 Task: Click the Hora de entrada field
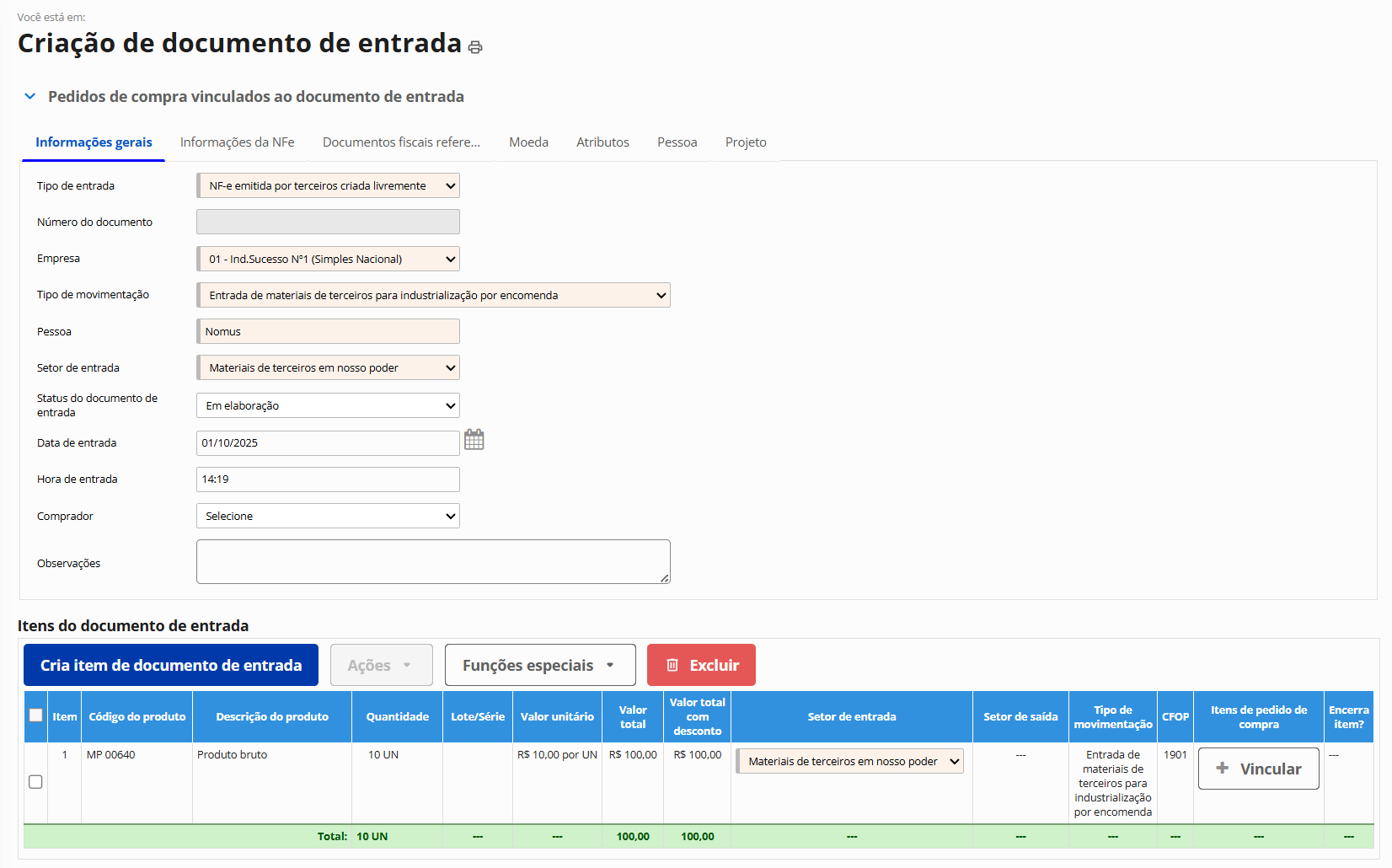(329, 480)
